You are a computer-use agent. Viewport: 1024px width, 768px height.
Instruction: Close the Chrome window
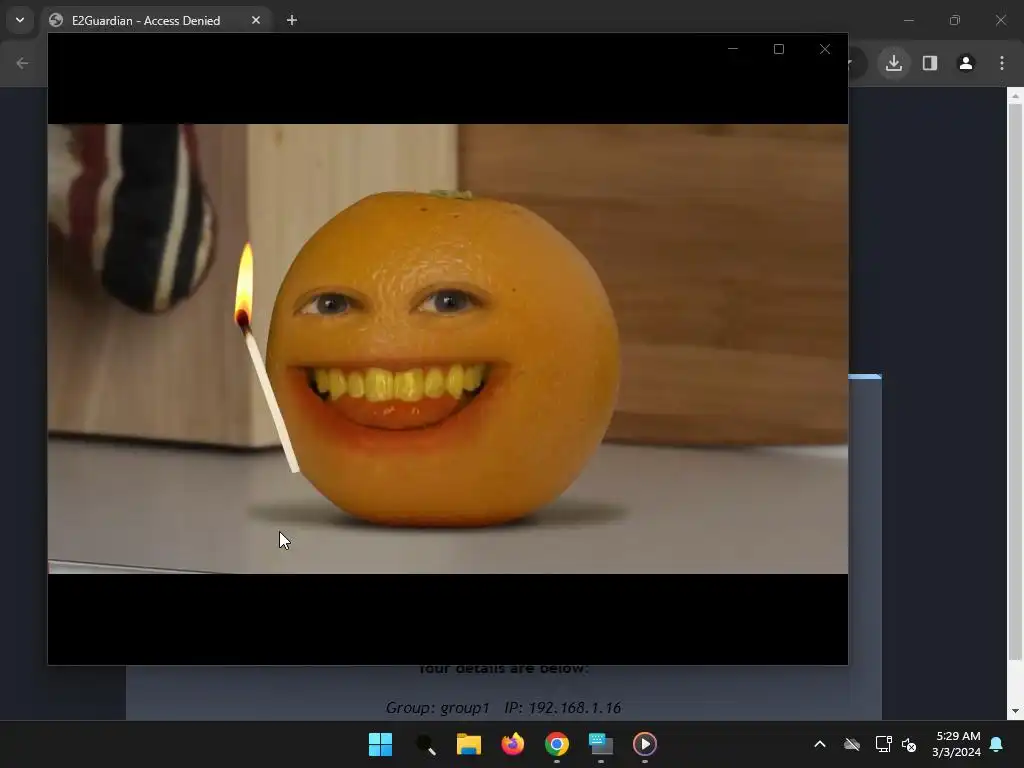(1000, 20)
